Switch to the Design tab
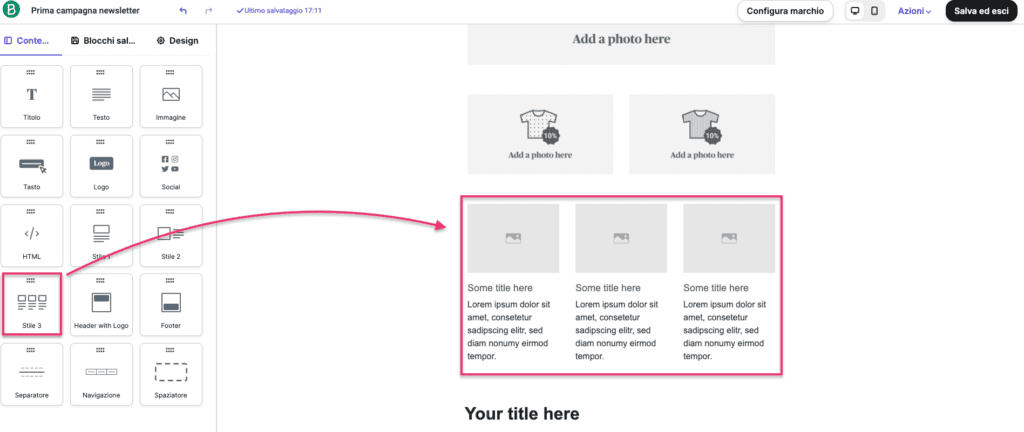Viewport: 1024px width, 432px height. click(178, 40)
